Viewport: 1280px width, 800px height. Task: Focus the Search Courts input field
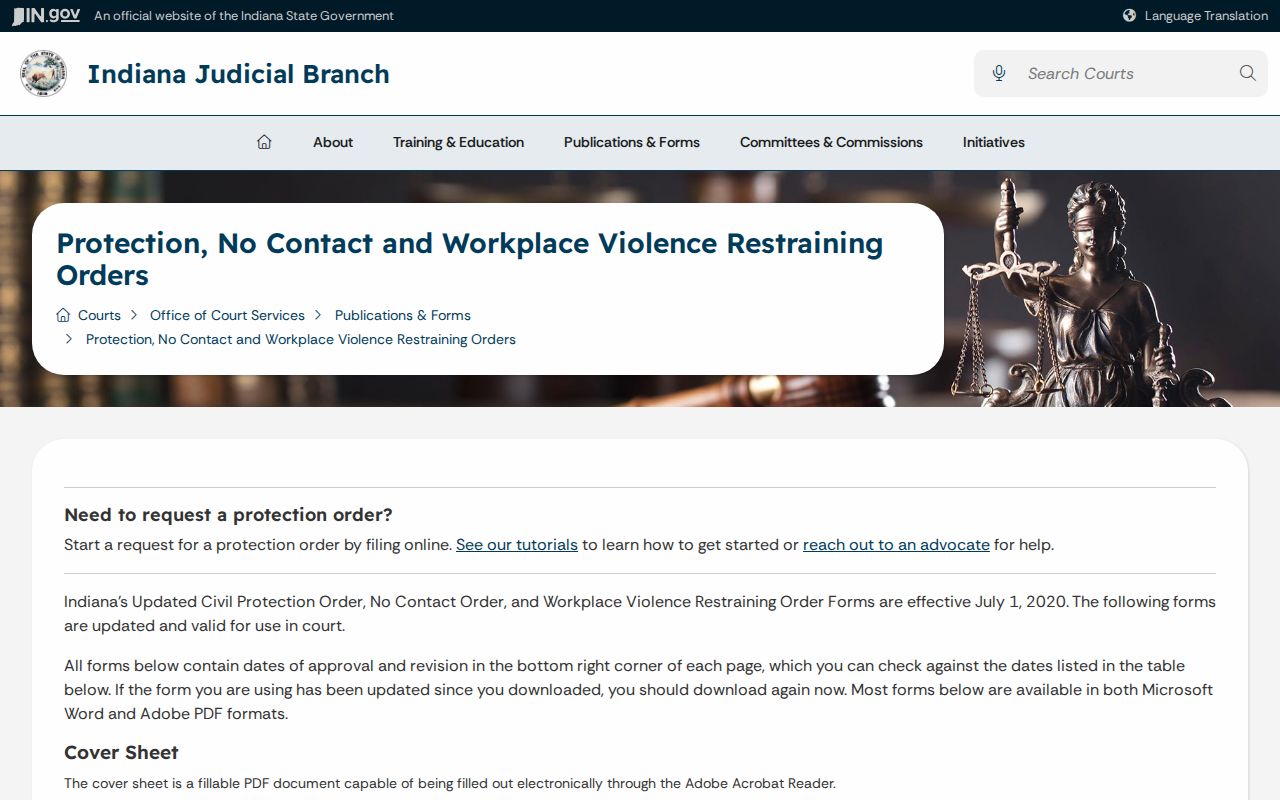pos(1121,73)
